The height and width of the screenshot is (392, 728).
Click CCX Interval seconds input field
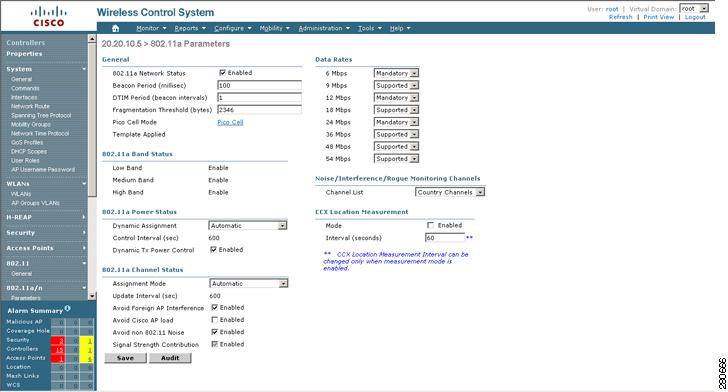click(x=445, y=238)
